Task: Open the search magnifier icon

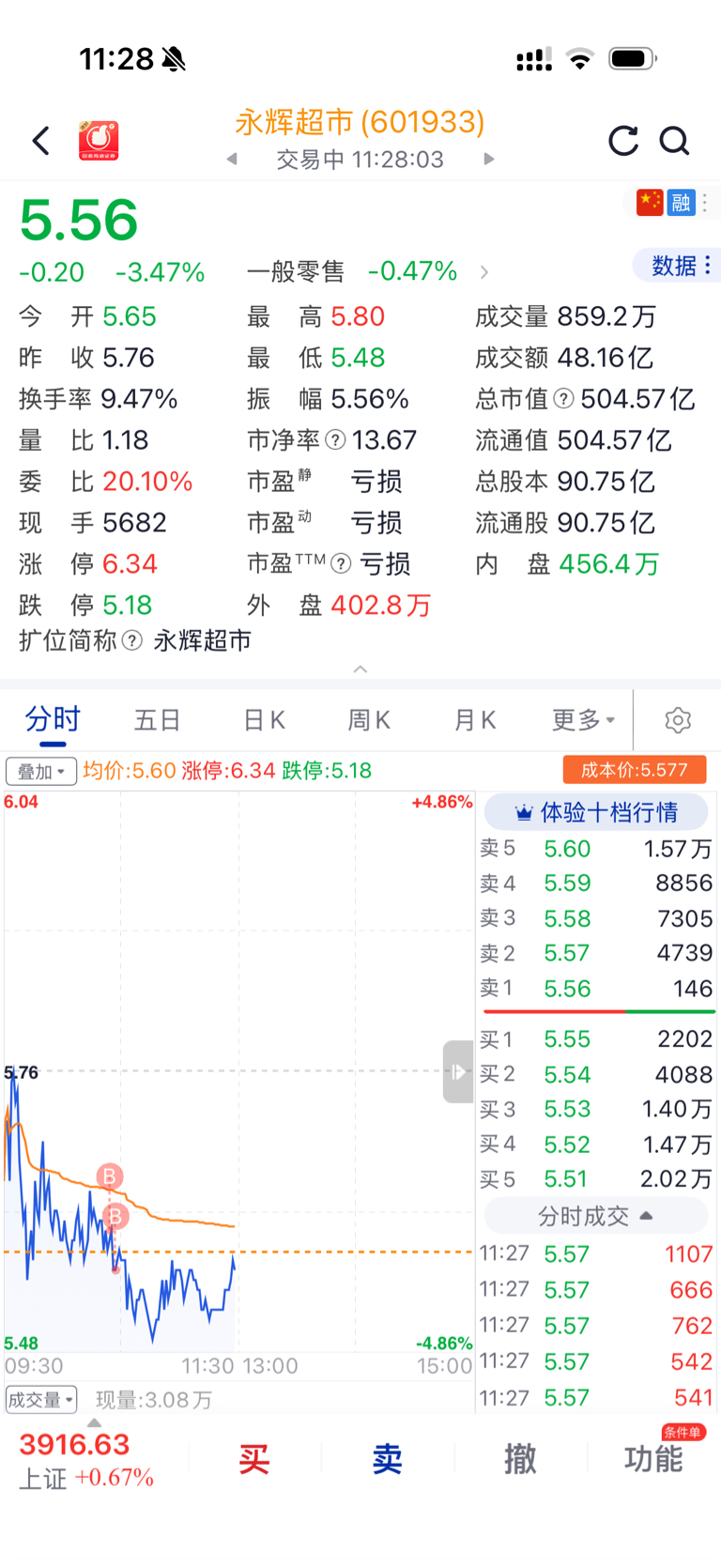Action: [674, 141]
